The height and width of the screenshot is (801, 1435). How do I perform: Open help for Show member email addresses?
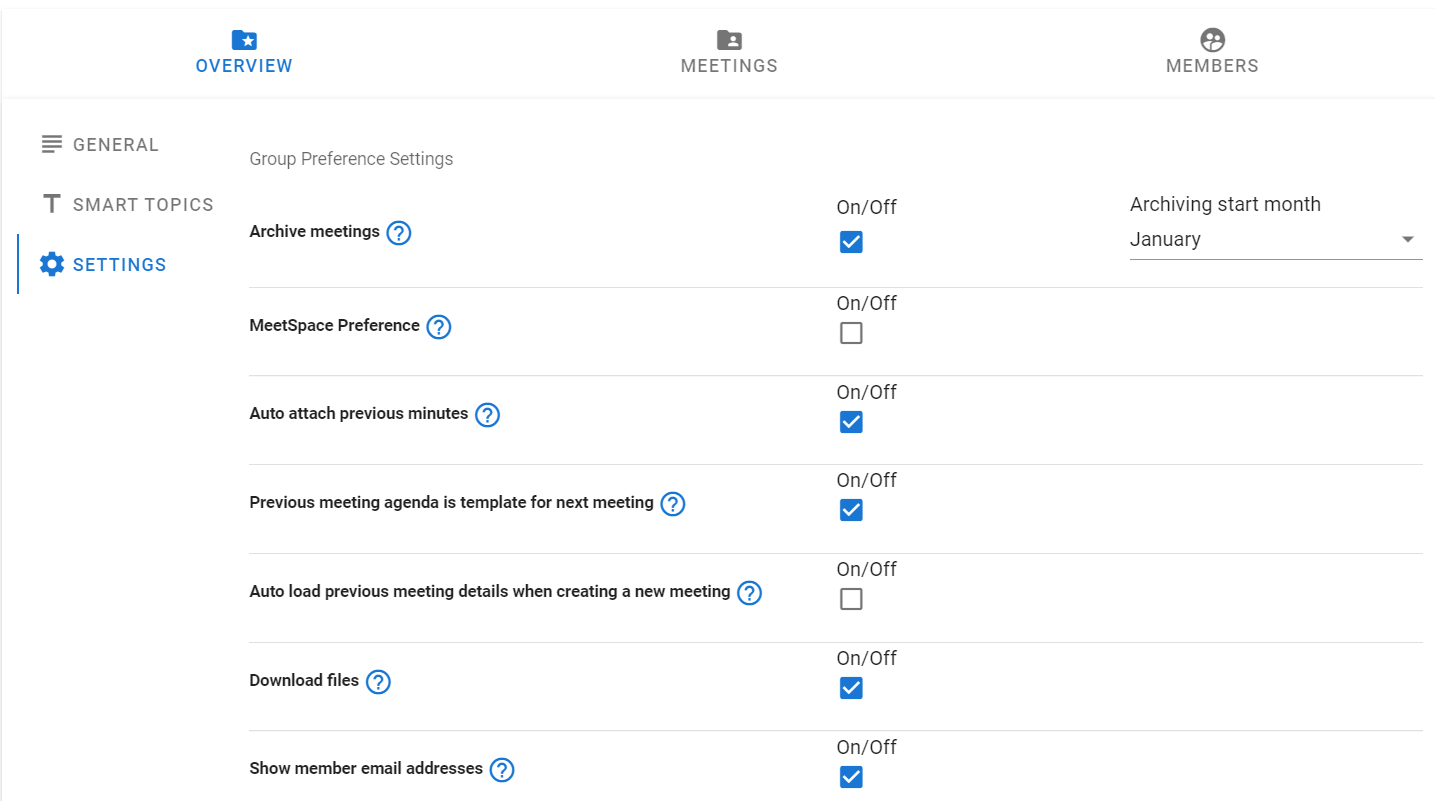pos(502,770)
